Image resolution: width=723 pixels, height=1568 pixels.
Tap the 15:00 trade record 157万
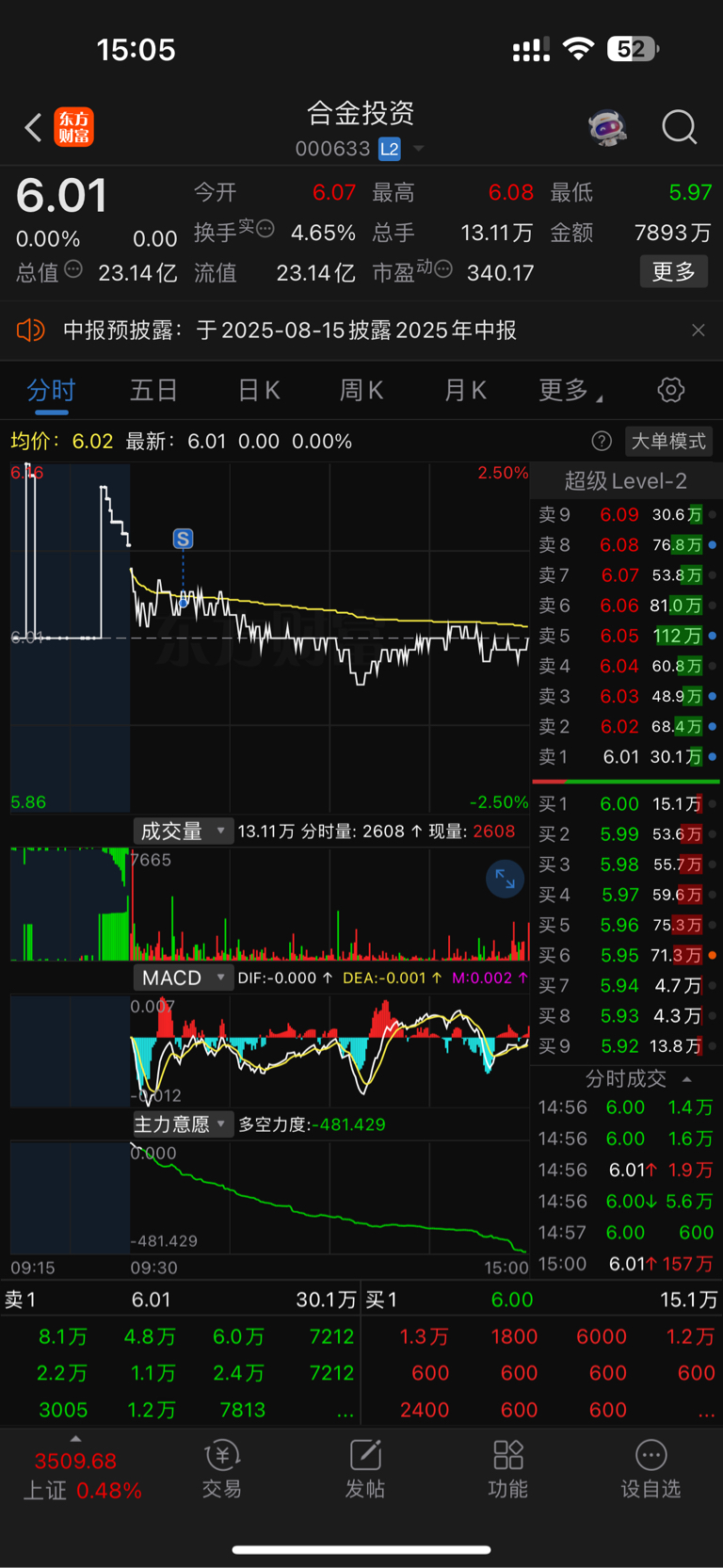626,1264
